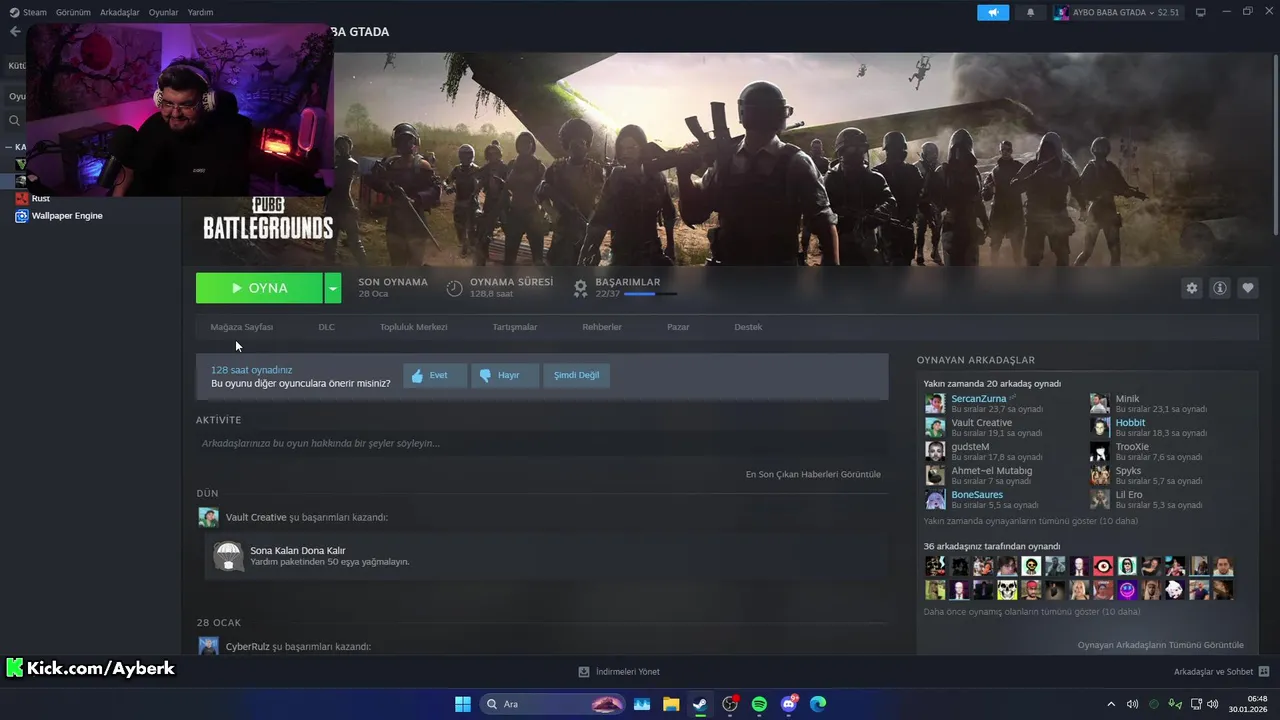1280x720 pixels.
Task: Open the Pazar tab
Action: (x=678, y=327)
